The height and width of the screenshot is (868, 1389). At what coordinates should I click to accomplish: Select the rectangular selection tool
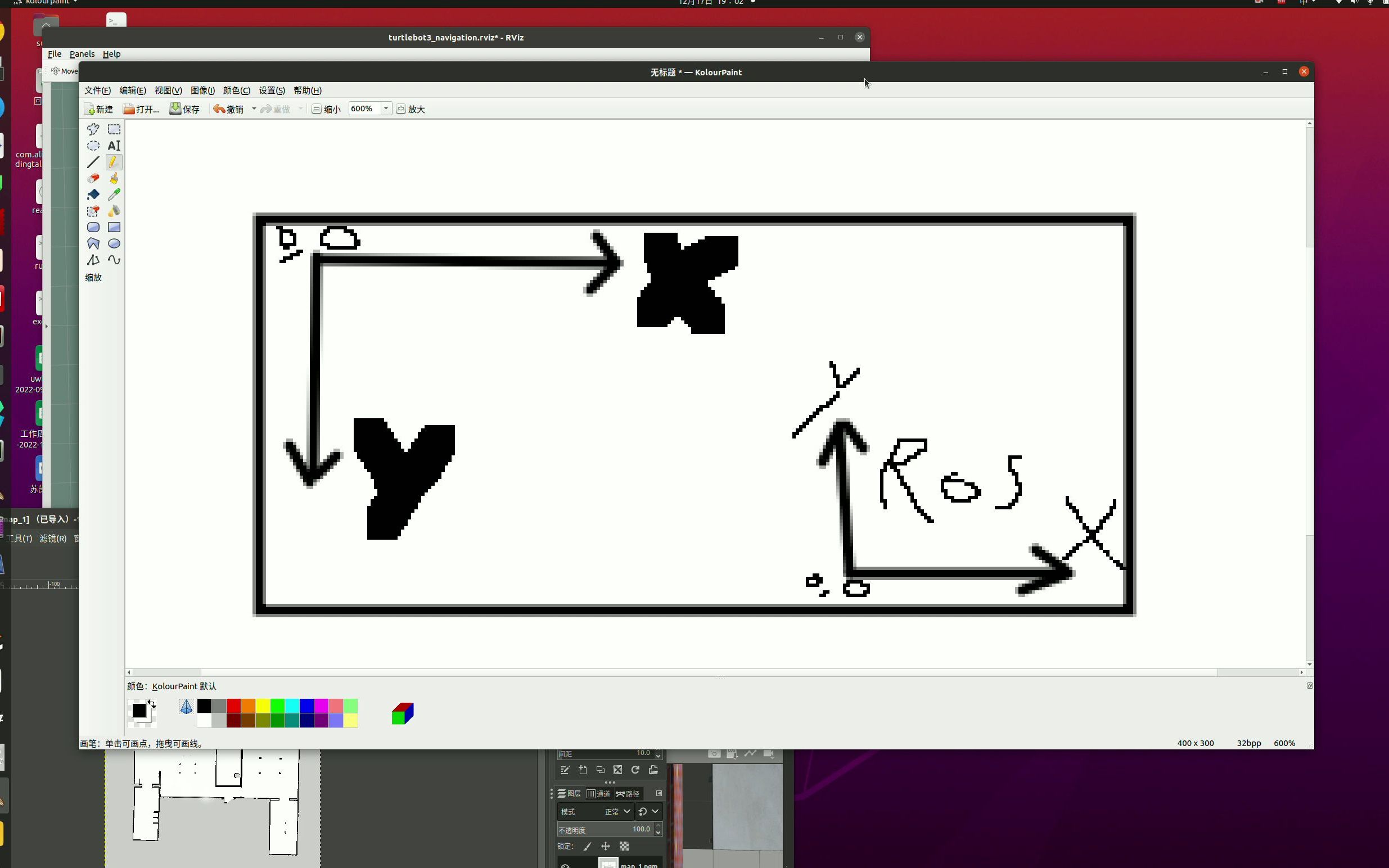(x=114, y=129)
